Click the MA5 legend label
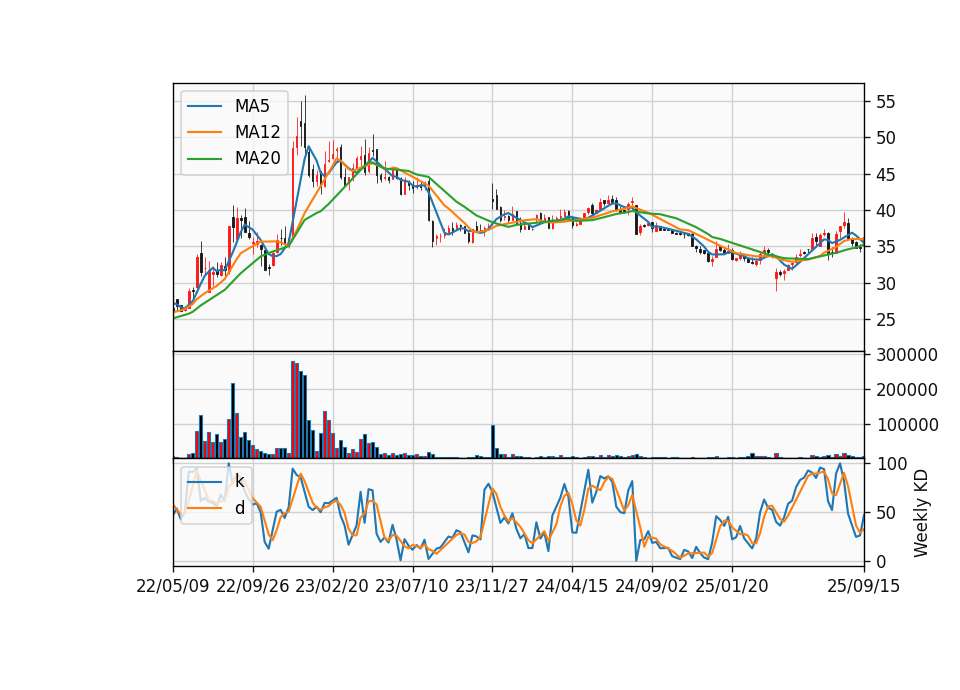This screenshot has height=690, width=960. pyautogui.click(x=252, y=106)
